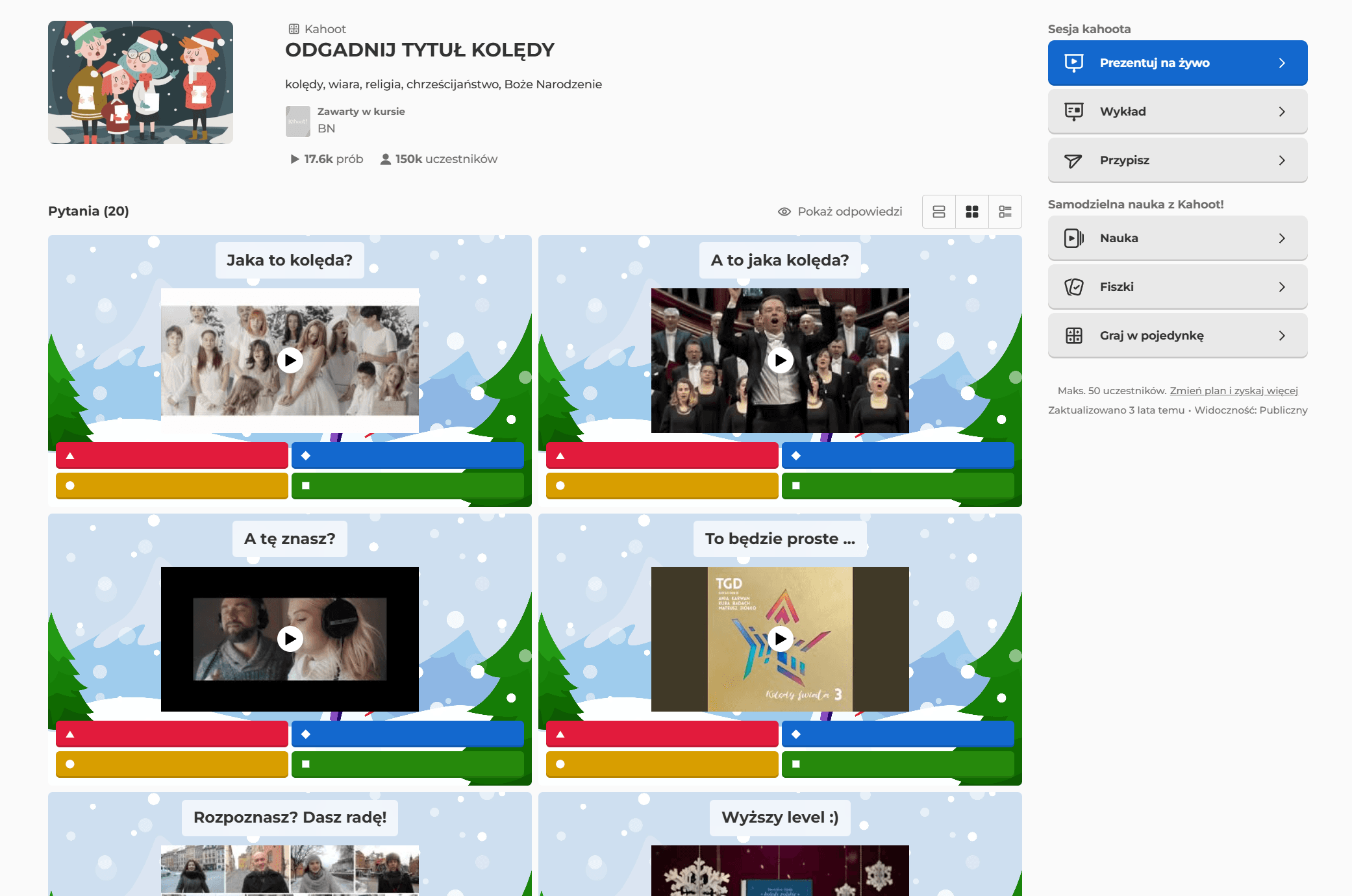1352x896 pixels.
Task: Open the Nauka study mode
Action: pyautogui.click(x=1177, y=238)
